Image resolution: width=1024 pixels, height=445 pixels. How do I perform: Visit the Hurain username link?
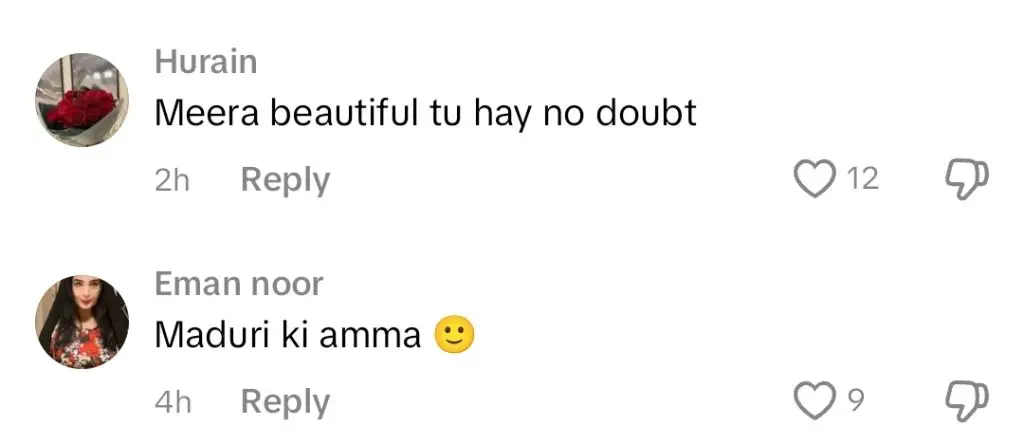click(206, 62)
